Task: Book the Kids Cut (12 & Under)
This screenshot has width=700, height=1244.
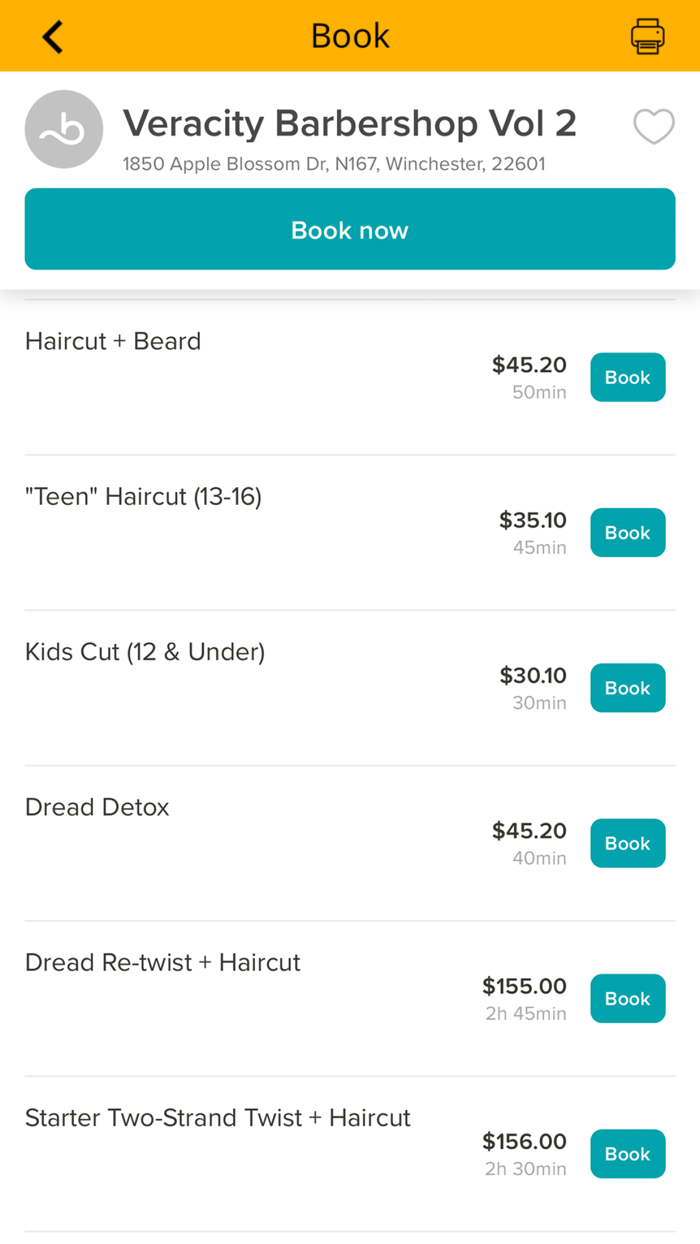Action: [x=627, y=688]
